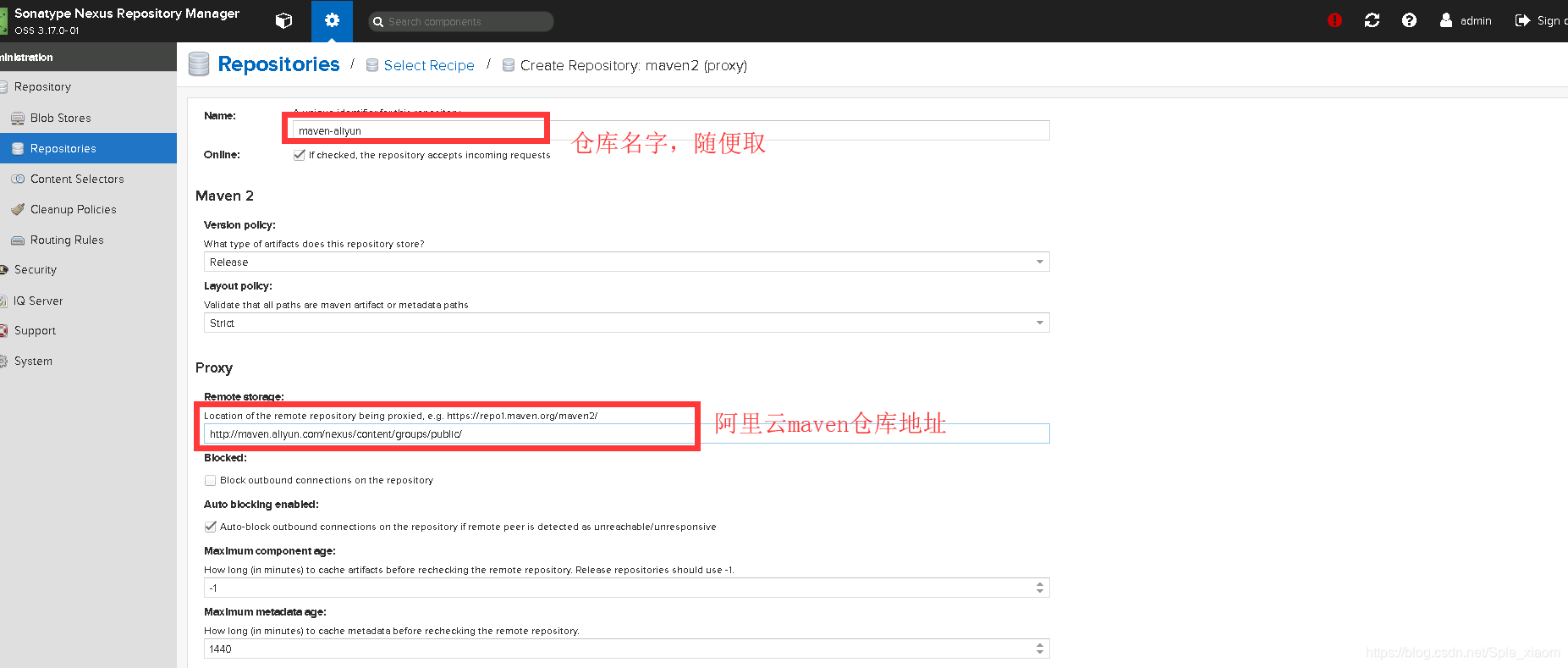The image size is (1568, 668).
Task: Click the admin user icon
Action: [x=1446, y=20]
